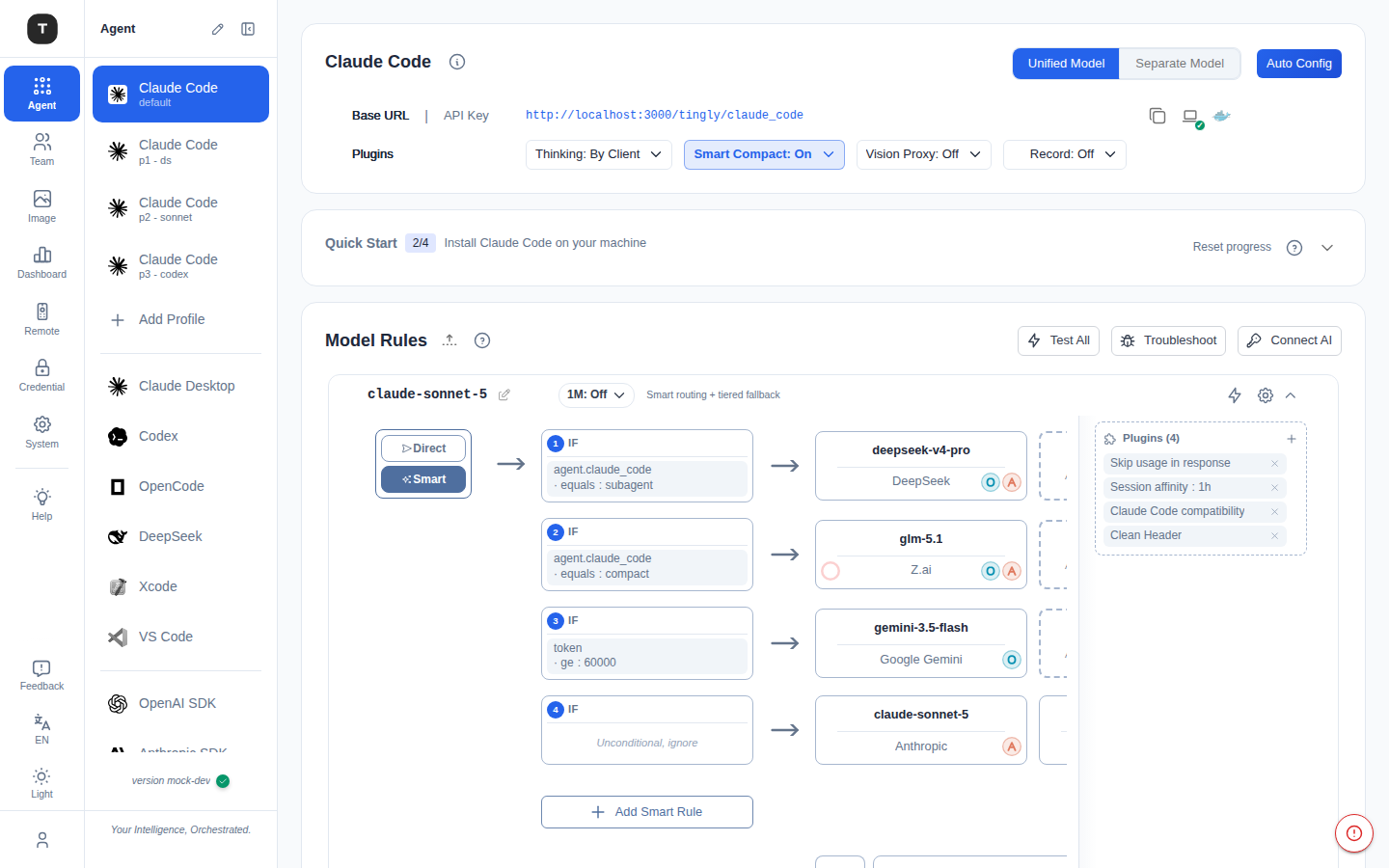Open the Image section

coord(41,206)
